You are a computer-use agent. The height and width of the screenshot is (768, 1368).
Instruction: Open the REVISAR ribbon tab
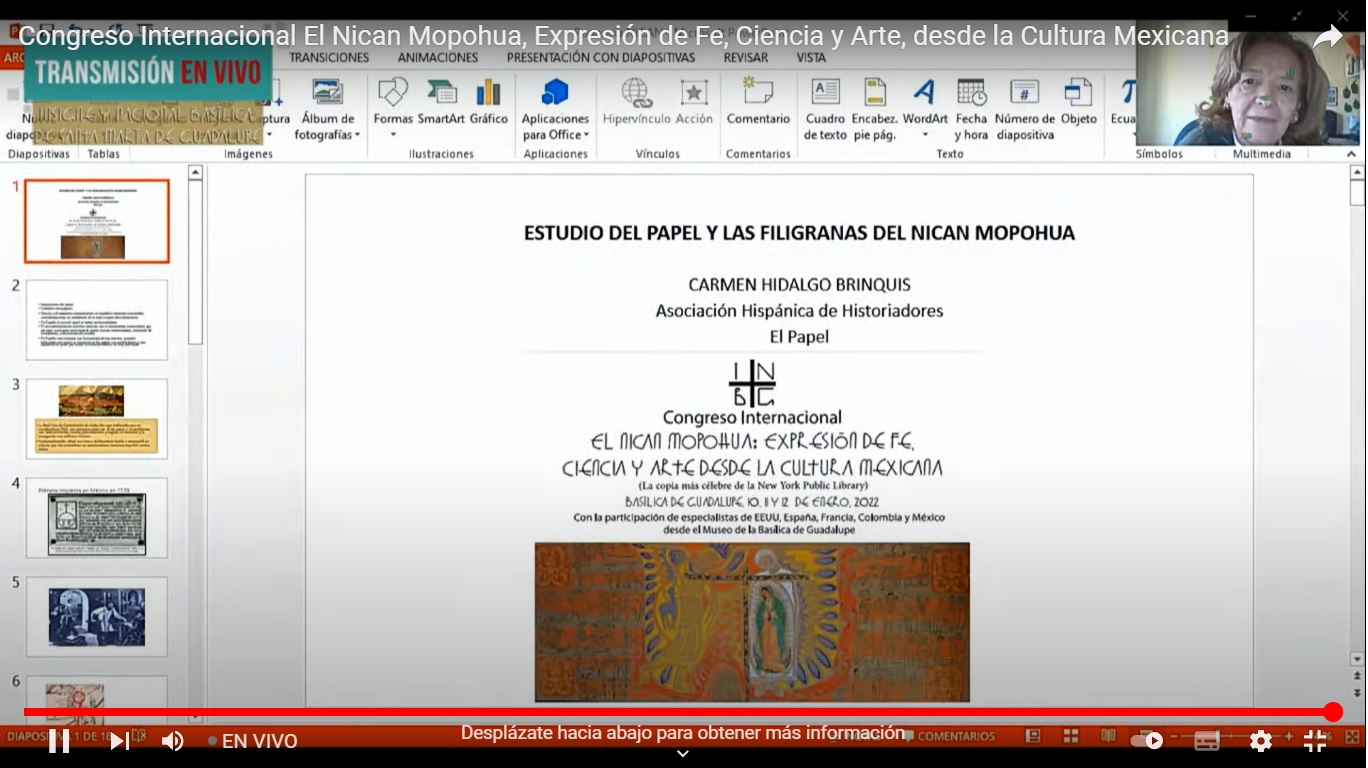pos(746,58)
